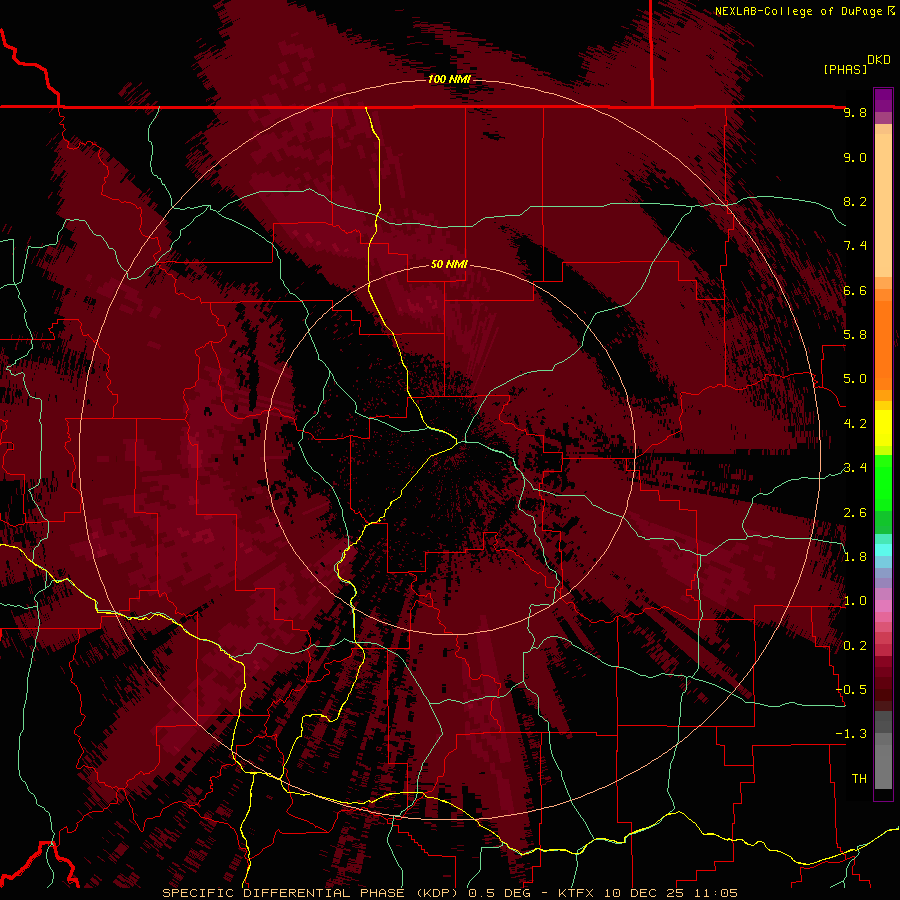Click the TH label on the legend
Viewport: 900px width, 900px height.
pyautogui.click(x=859, y=779)
